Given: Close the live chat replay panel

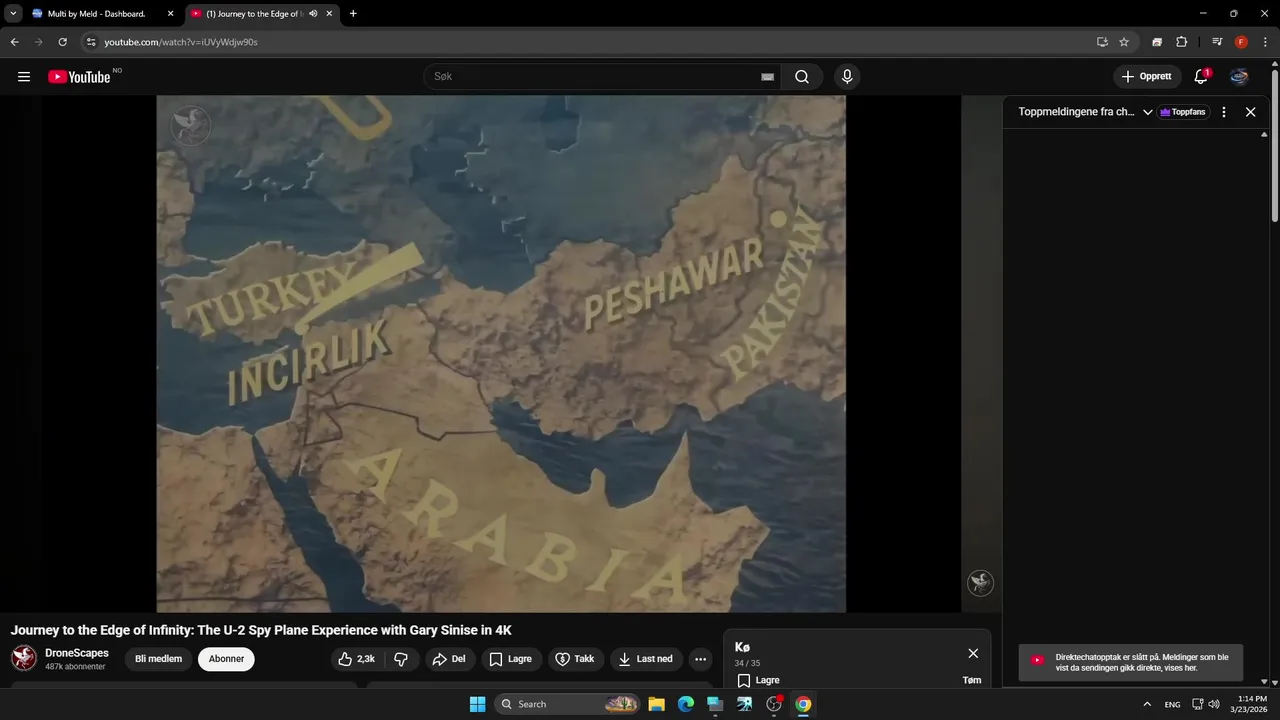Looking at the screenshot, I should (1250, 112).
